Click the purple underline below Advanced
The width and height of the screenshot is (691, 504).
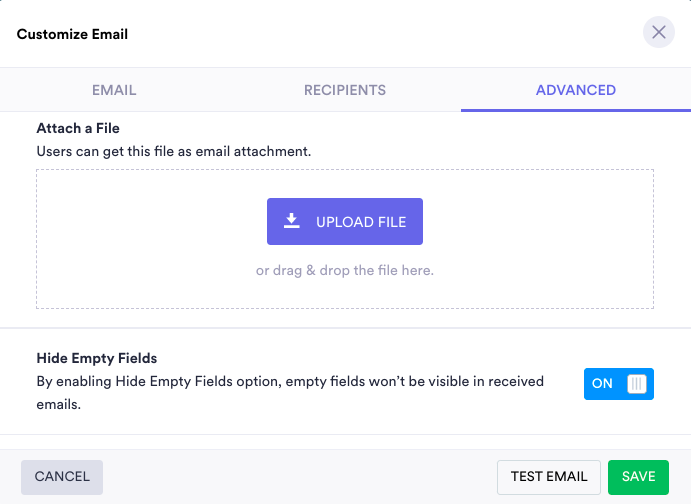pos(575,109)
